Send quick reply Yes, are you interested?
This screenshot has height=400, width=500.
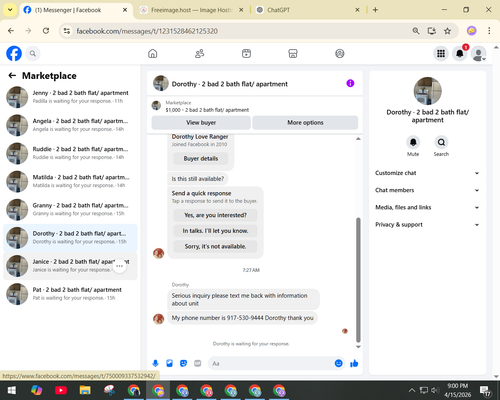(215, 215)
